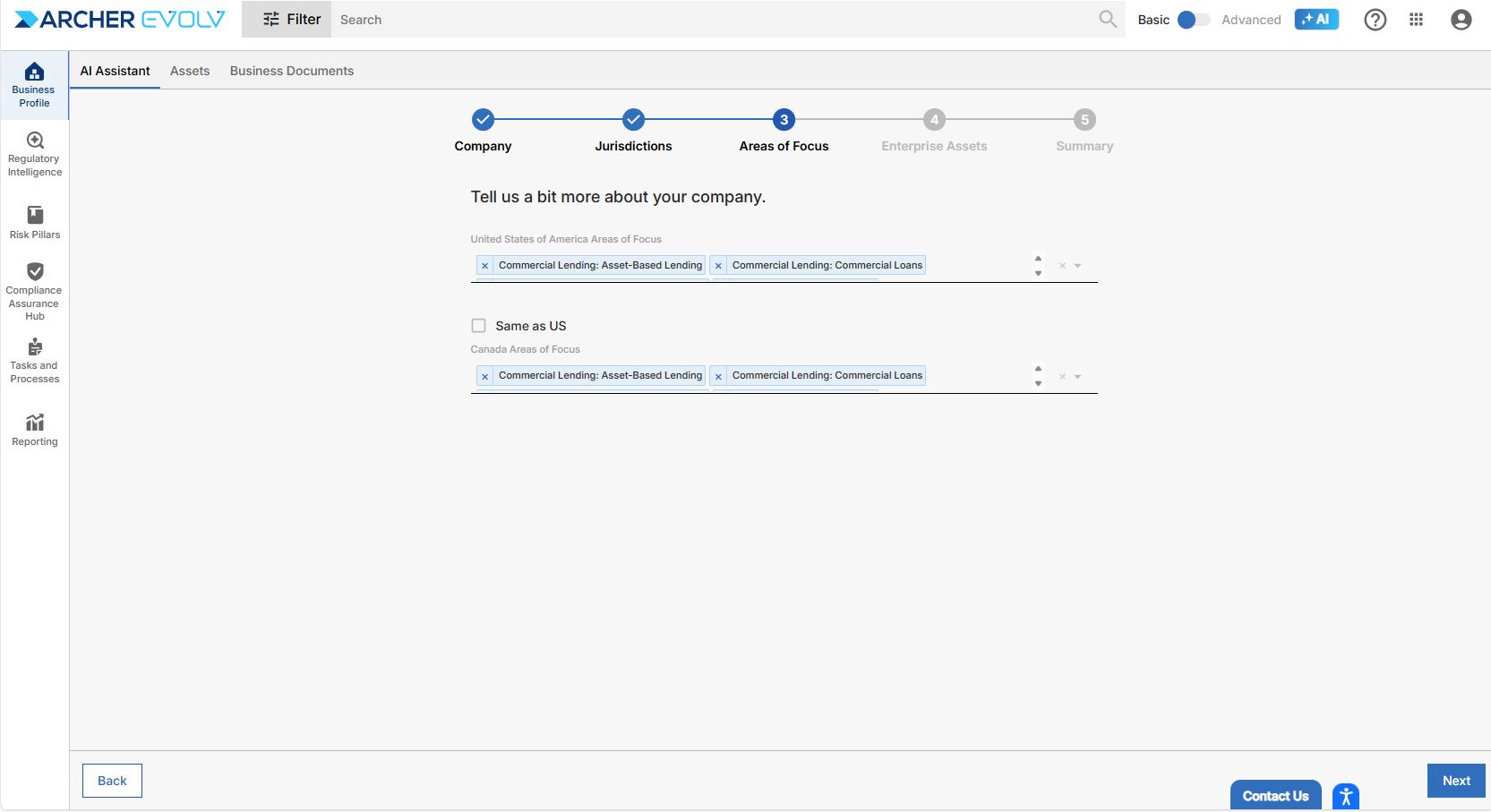
Task: Switch to the Assets tab
Action: (x=190, y=71)
